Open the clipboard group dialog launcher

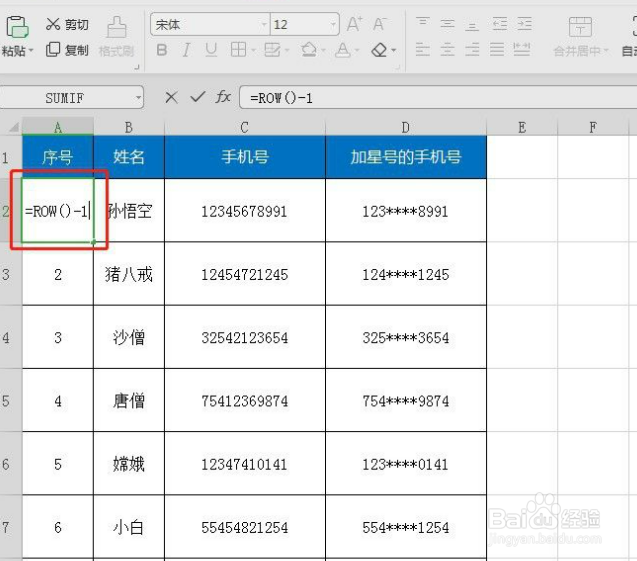pyautogui.click(x=137, y=67)
